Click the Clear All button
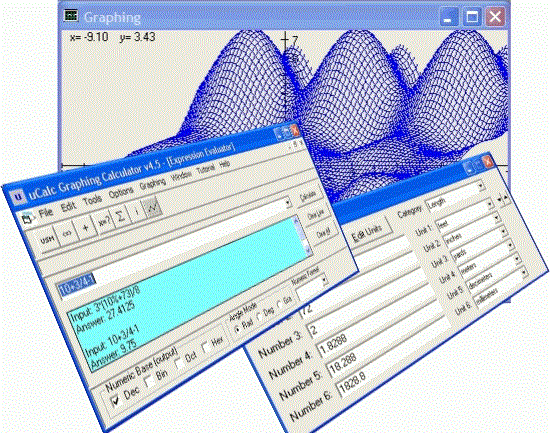 pos(323,232)
